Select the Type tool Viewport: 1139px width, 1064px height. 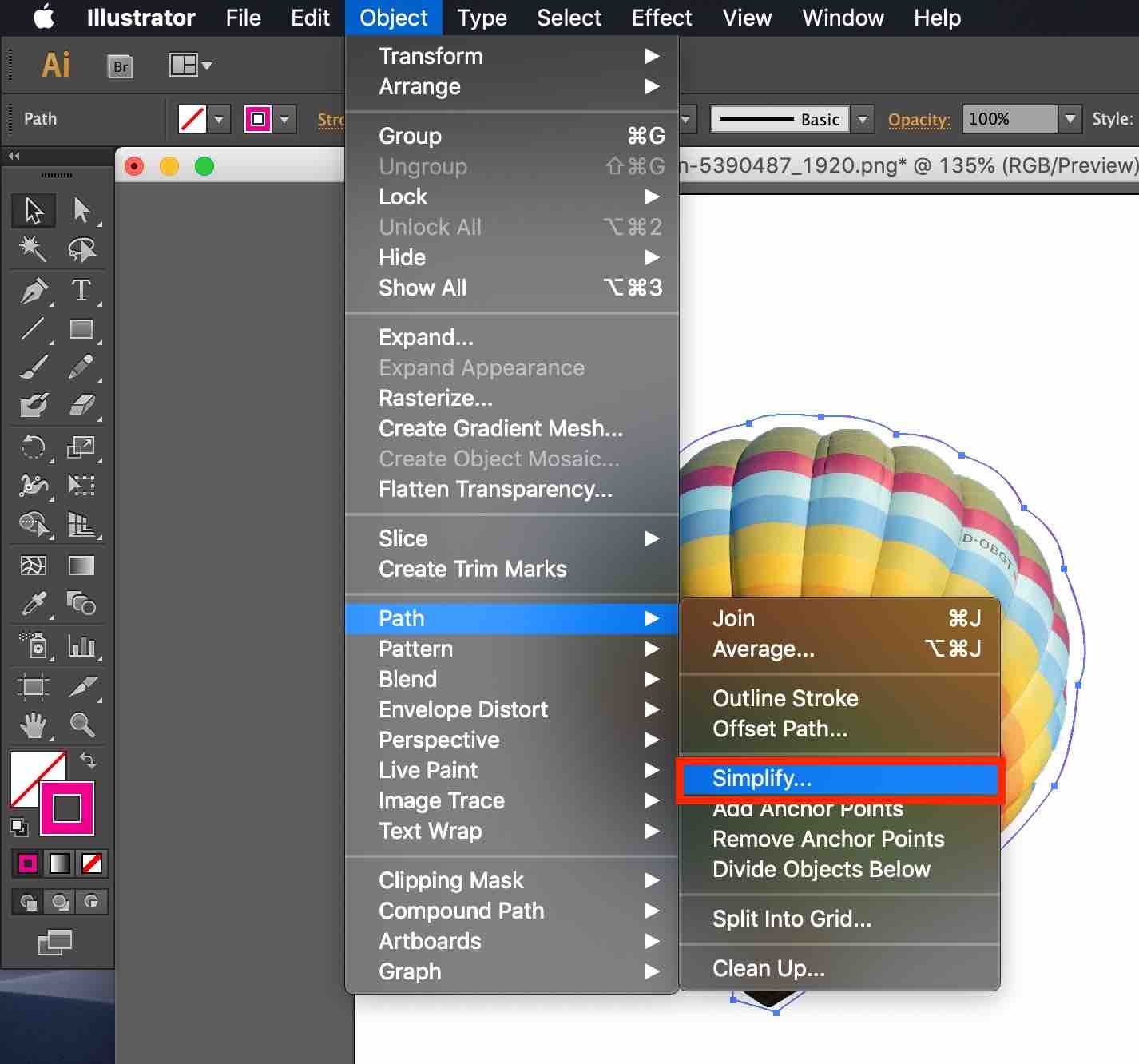point(81,290)
